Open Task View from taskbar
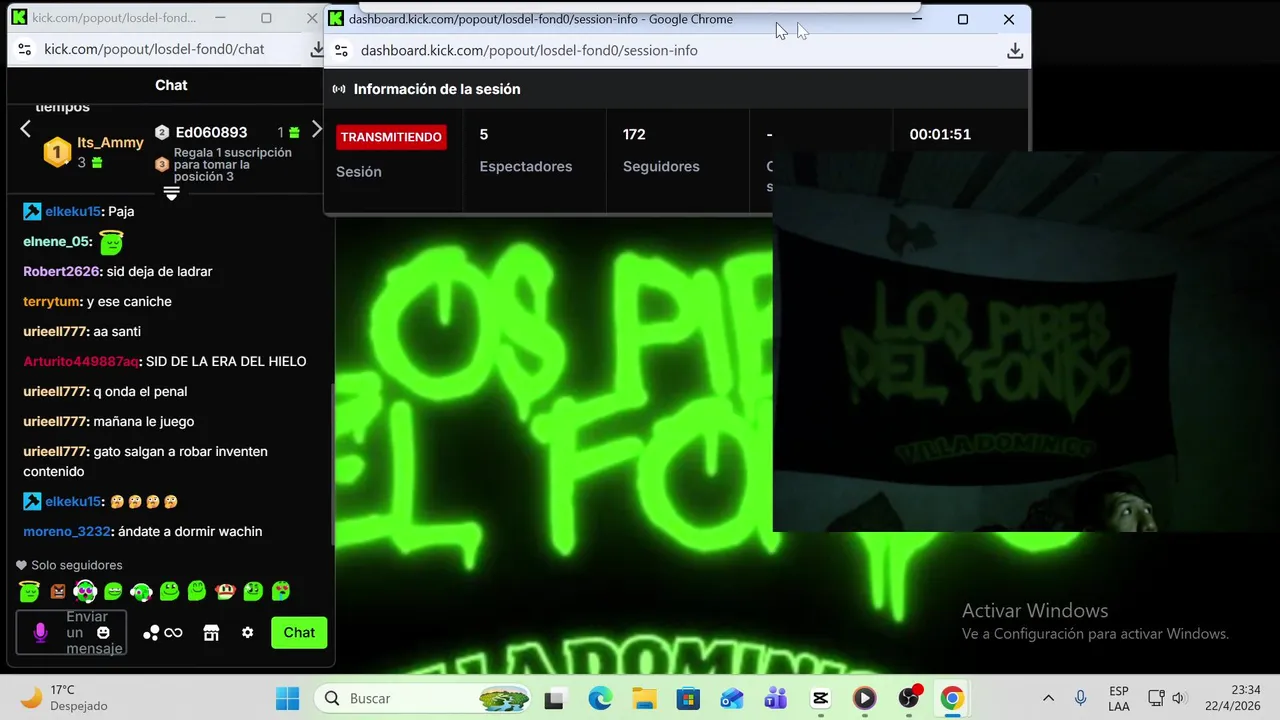Viewport: 1280px width, 720px height. tap(553, 698)
